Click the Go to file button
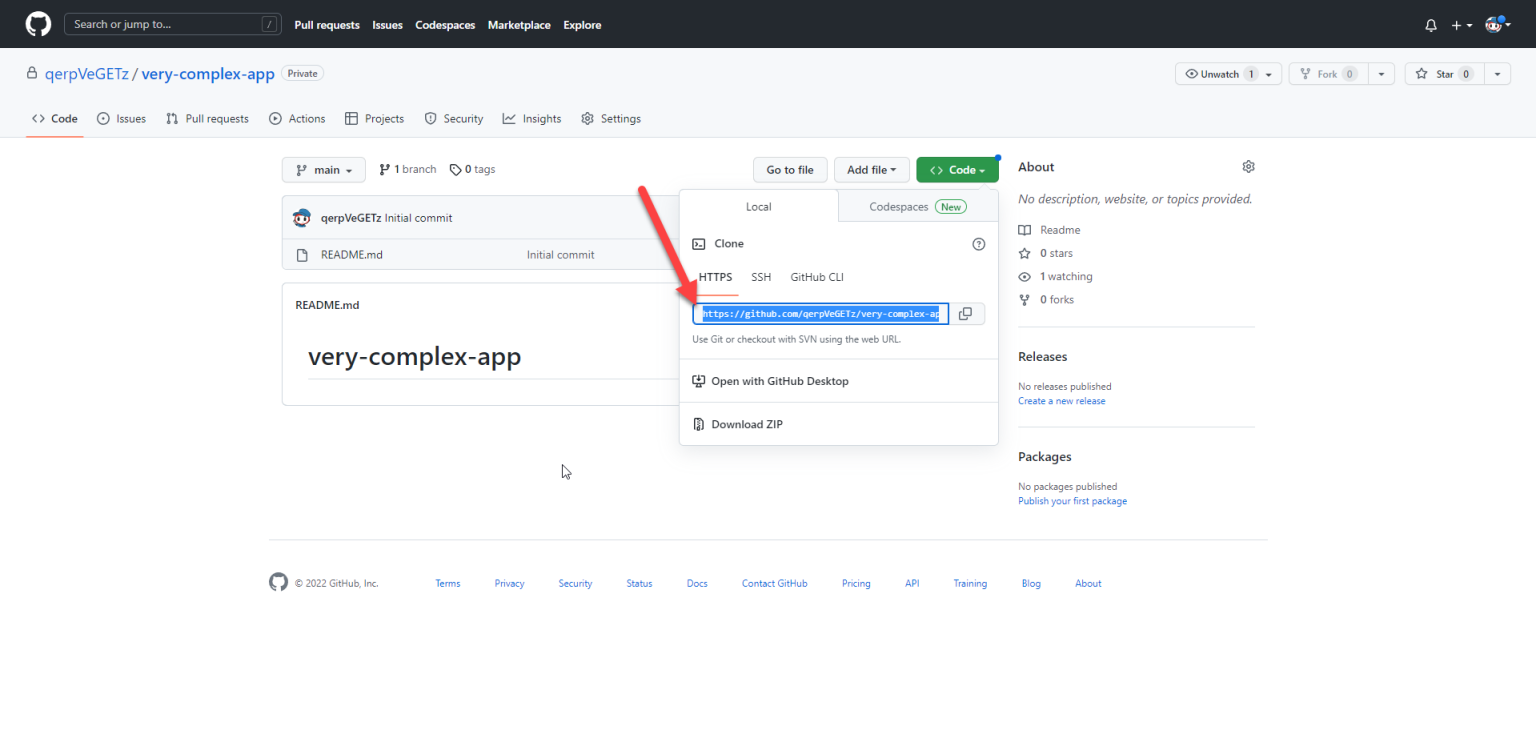The height and width of the screenshot is (750, 1536). (x=790, y=170)
